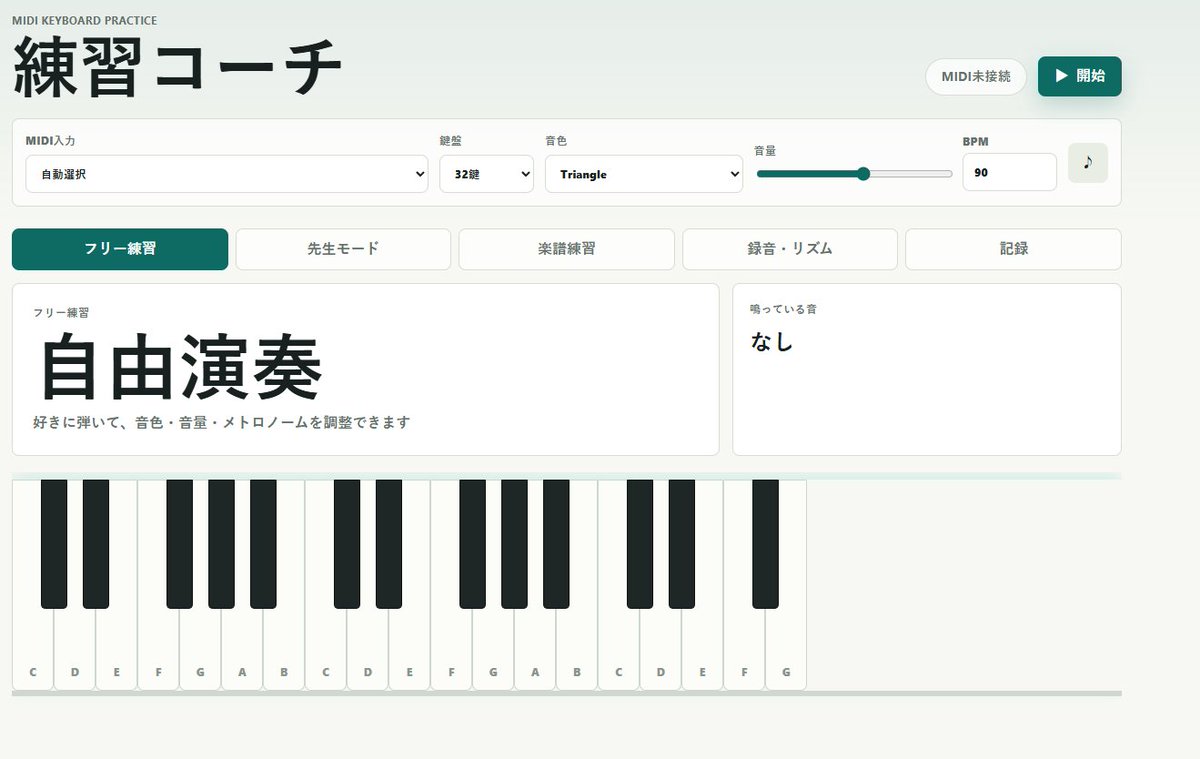The height and width of the screenshot is (759, 1200).
Task: Play the lowest-octave B white key
Action: click(x=284, y=650)
